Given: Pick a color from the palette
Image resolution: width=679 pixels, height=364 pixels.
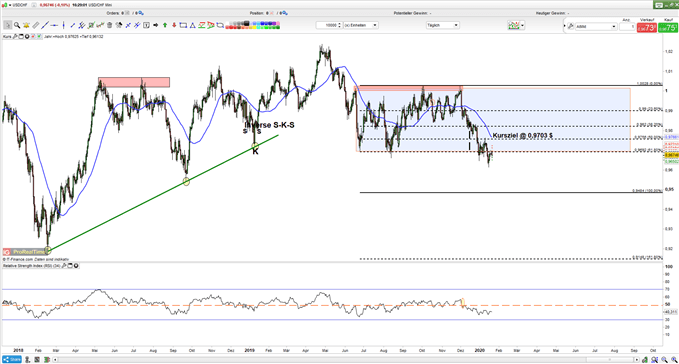Looking at the screenshot, I should 252,26.
